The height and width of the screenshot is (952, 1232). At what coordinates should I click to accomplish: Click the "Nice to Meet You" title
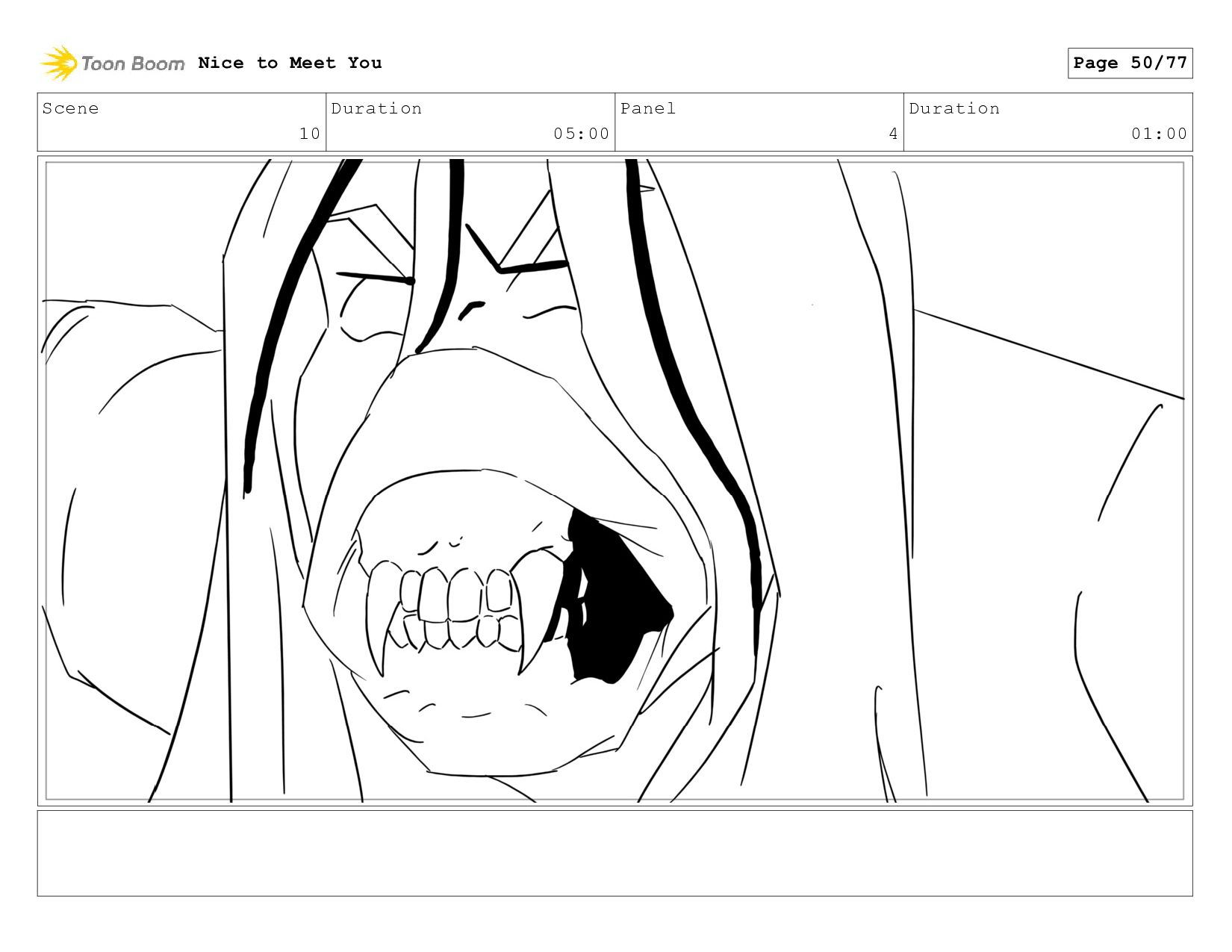point(290,63)
